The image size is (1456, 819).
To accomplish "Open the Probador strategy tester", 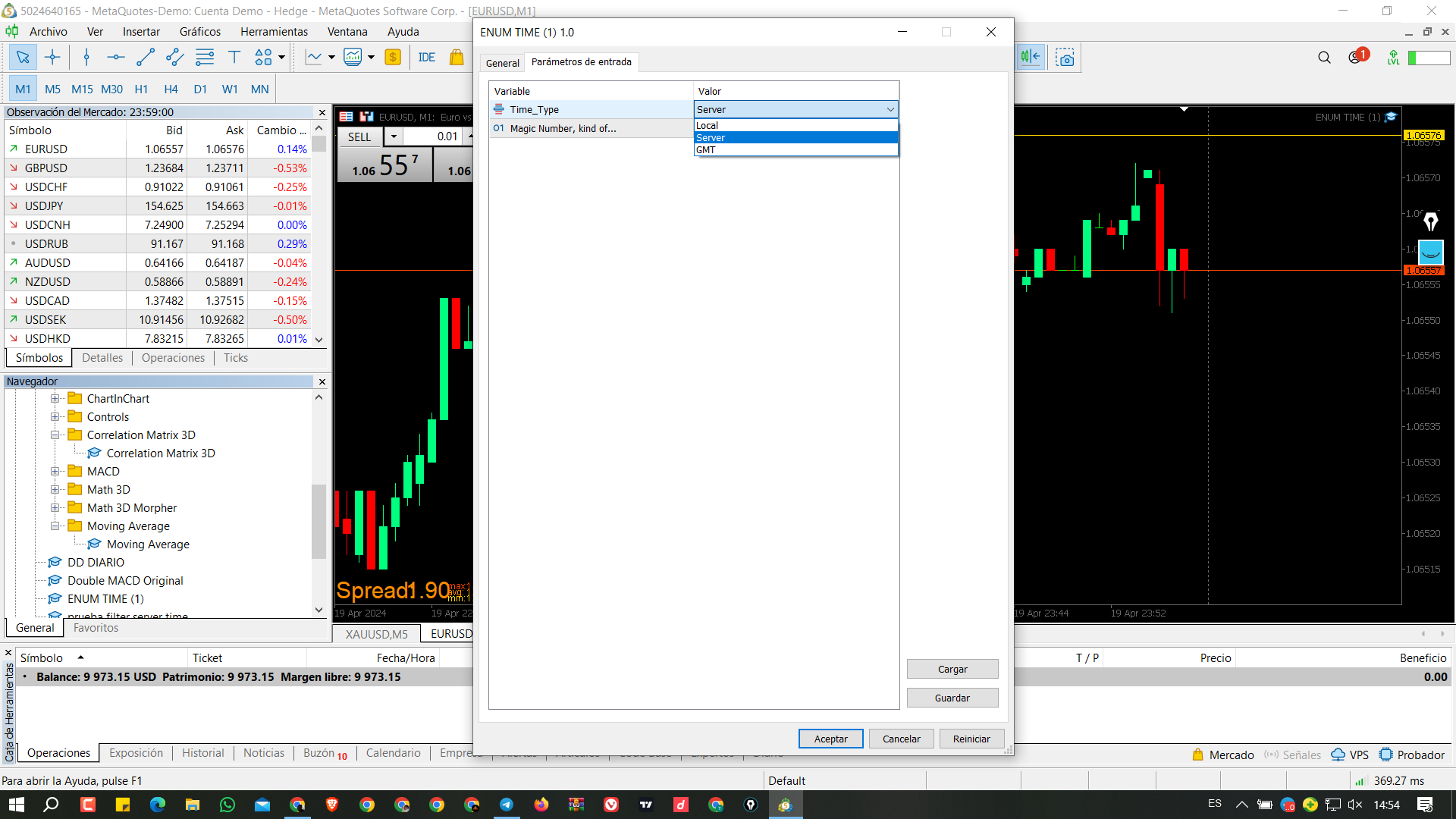I will [1412, 755].
